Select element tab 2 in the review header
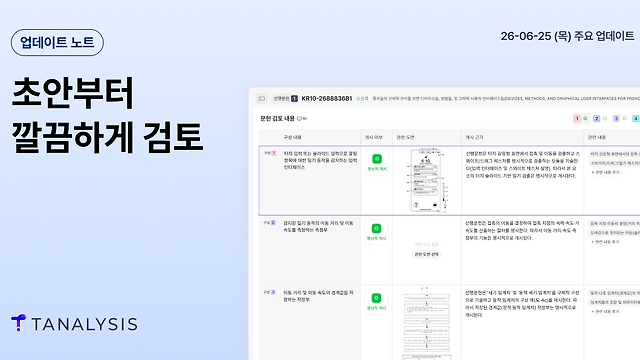The width and height of the screenshot is (640, 360). 600,118
